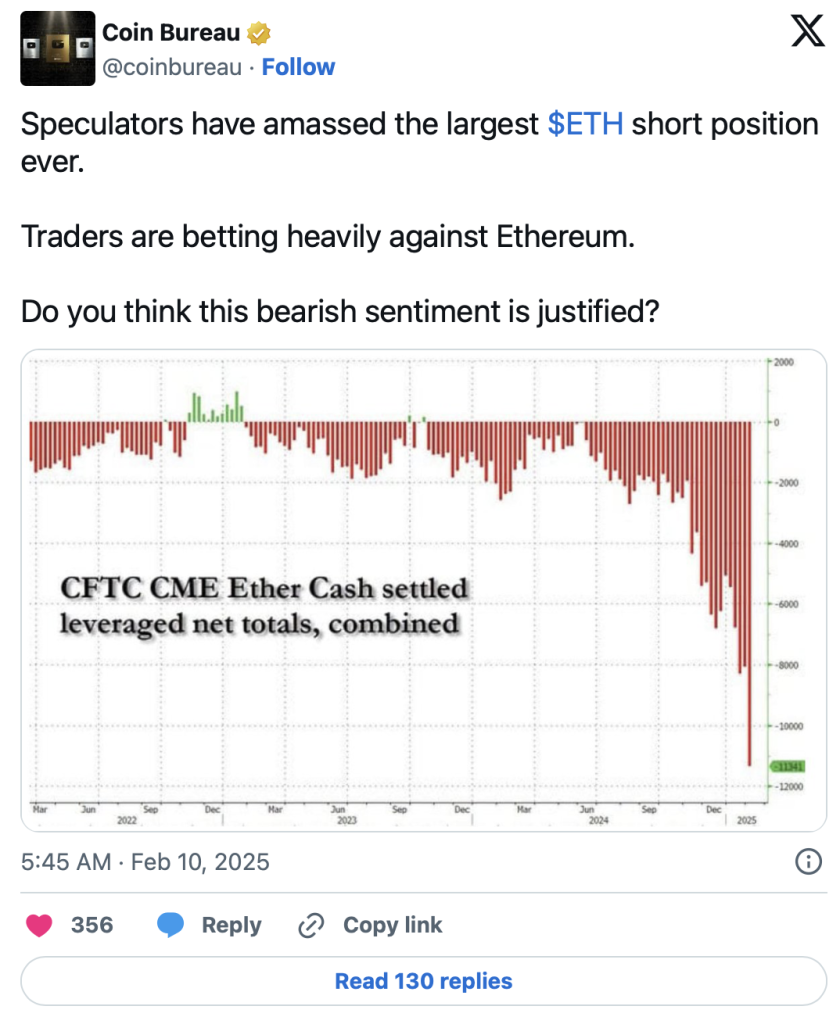Read 130 replies
840x1024 pixels.
pyautogui.click(x=423, y=982)
